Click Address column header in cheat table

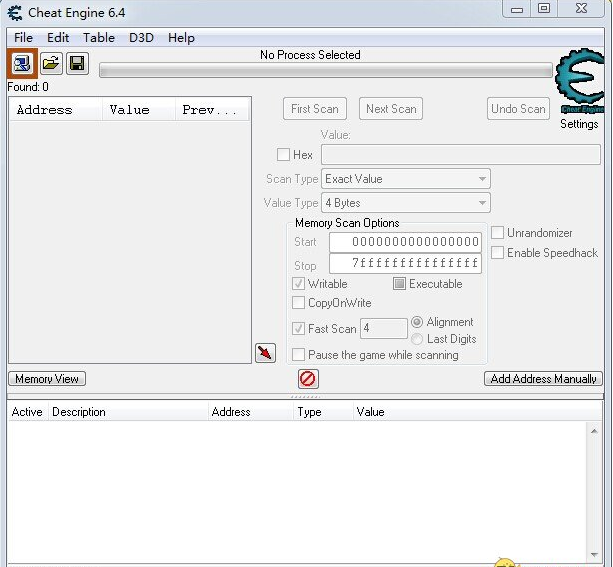(x=251, y=412)
